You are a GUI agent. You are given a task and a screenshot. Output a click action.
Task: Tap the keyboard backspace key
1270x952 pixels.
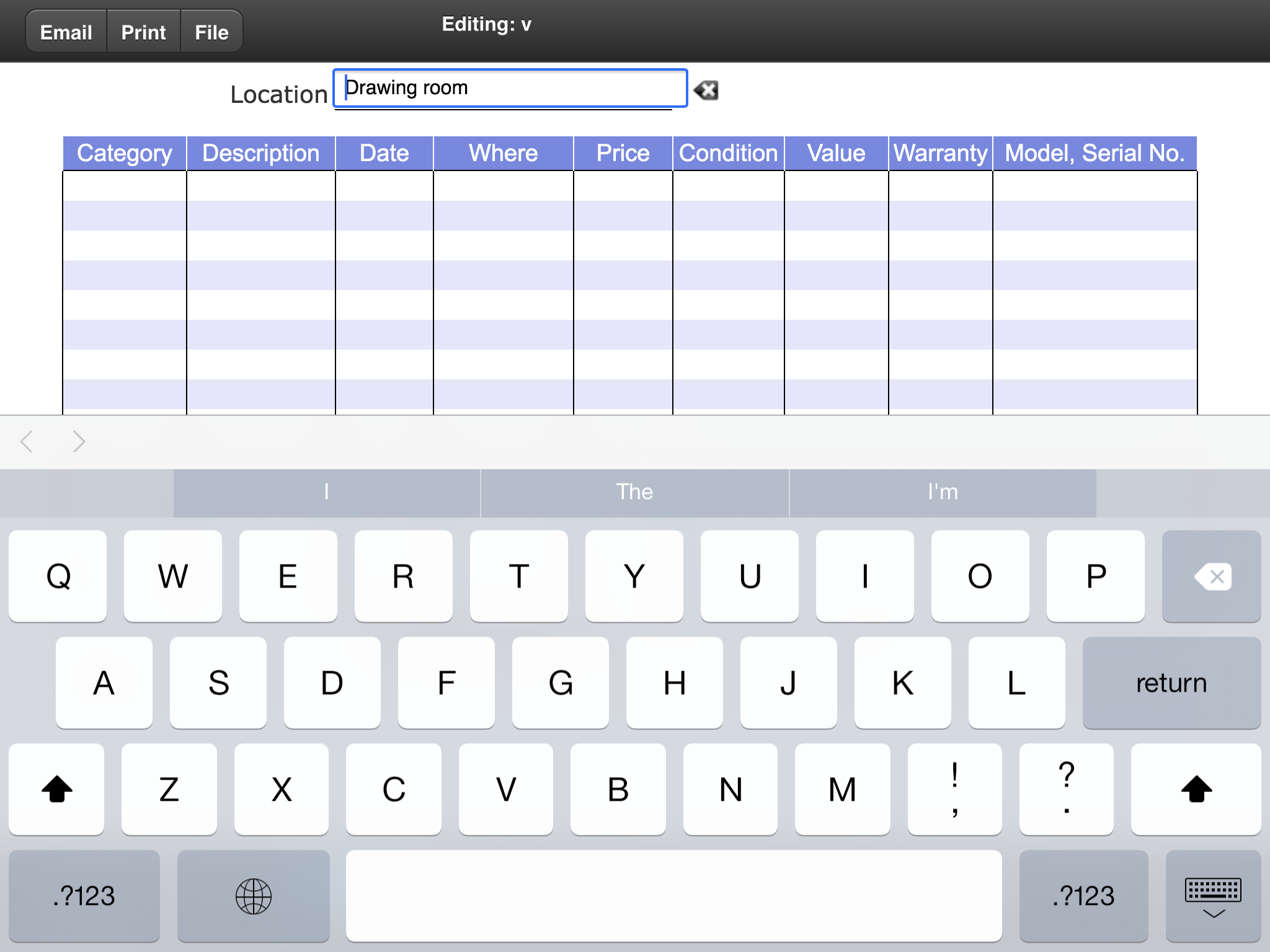pos(1211,576)
